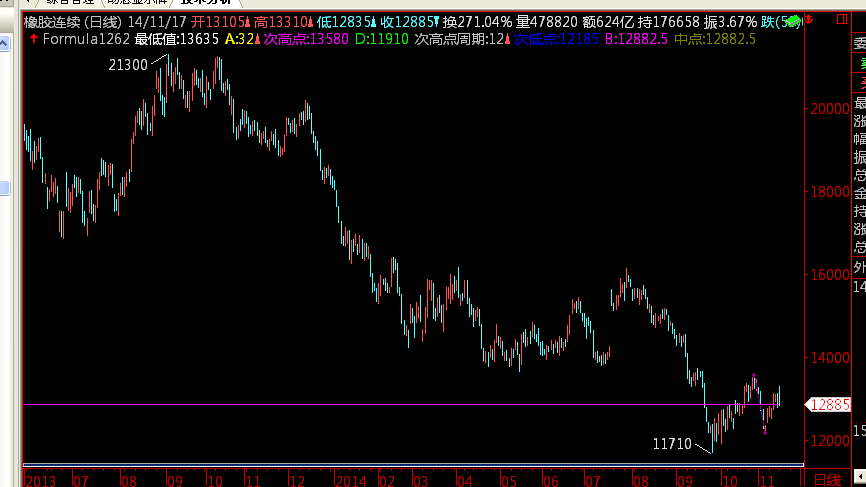Click the 量478820 volume value
This screenshot has height=487, width=866.
pos(547,22)
